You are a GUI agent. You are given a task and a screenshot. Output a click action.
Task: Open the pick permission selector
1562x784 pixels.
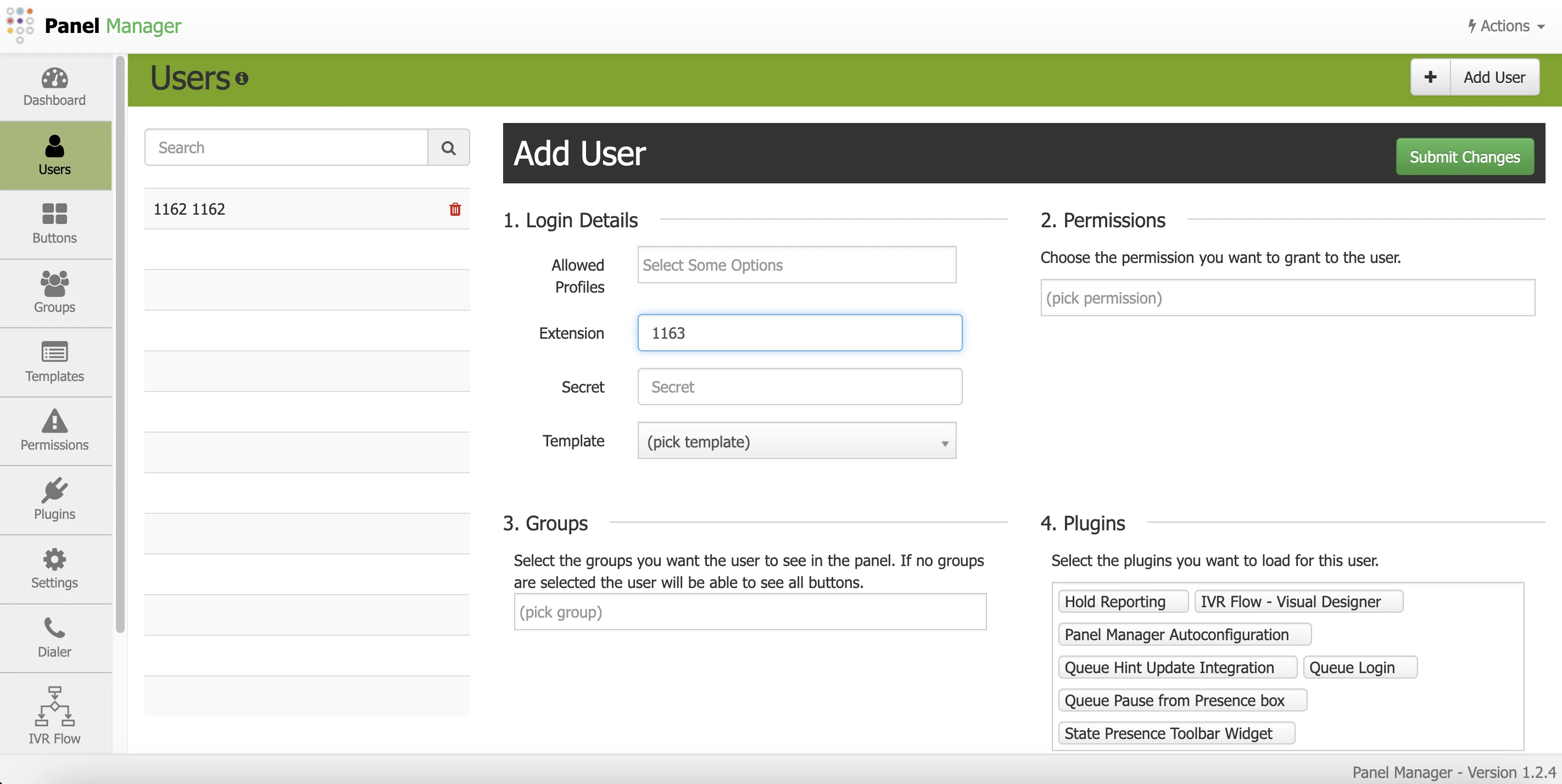(1288, 298)
